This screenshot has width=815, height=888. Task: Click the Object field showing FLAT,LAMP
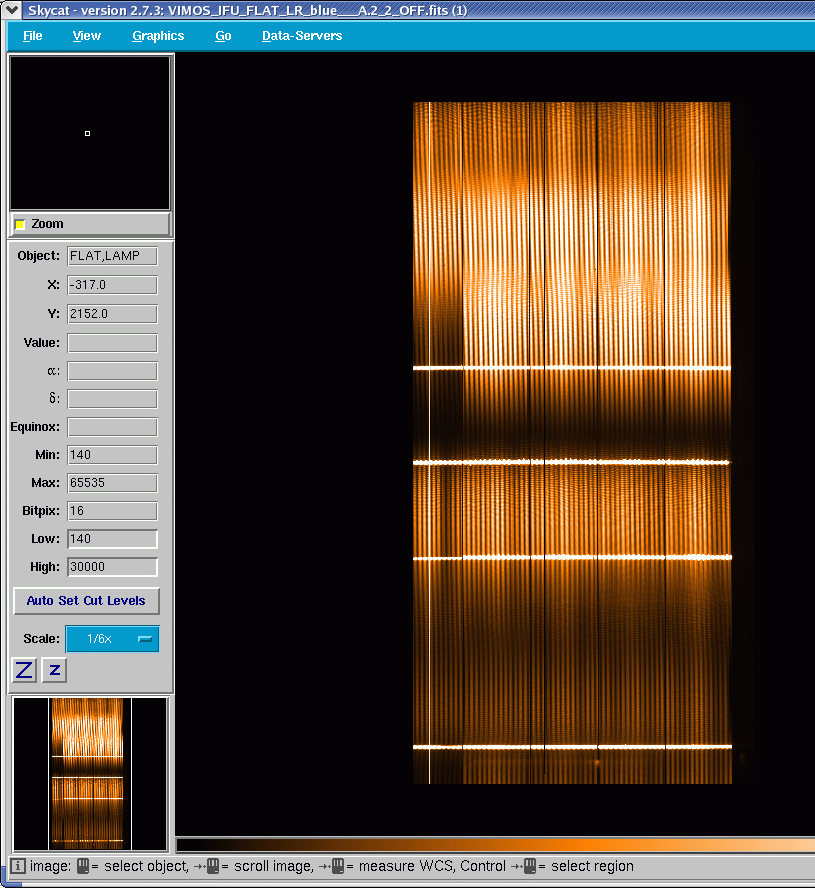click(x=112, y=256)
